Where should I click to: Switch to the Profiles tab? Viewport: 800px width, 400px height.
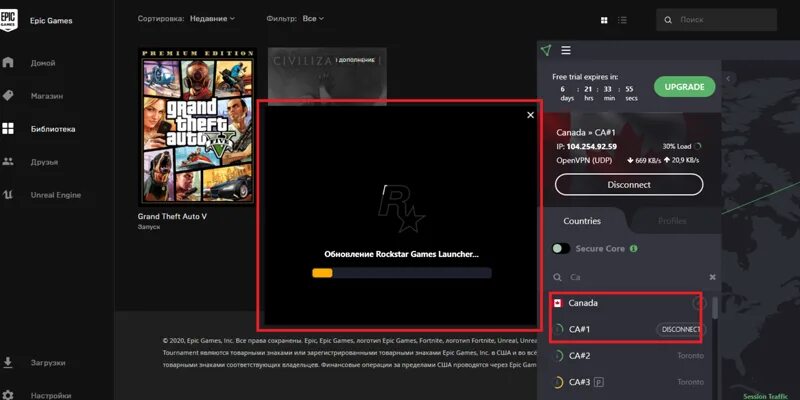(671, 221)
